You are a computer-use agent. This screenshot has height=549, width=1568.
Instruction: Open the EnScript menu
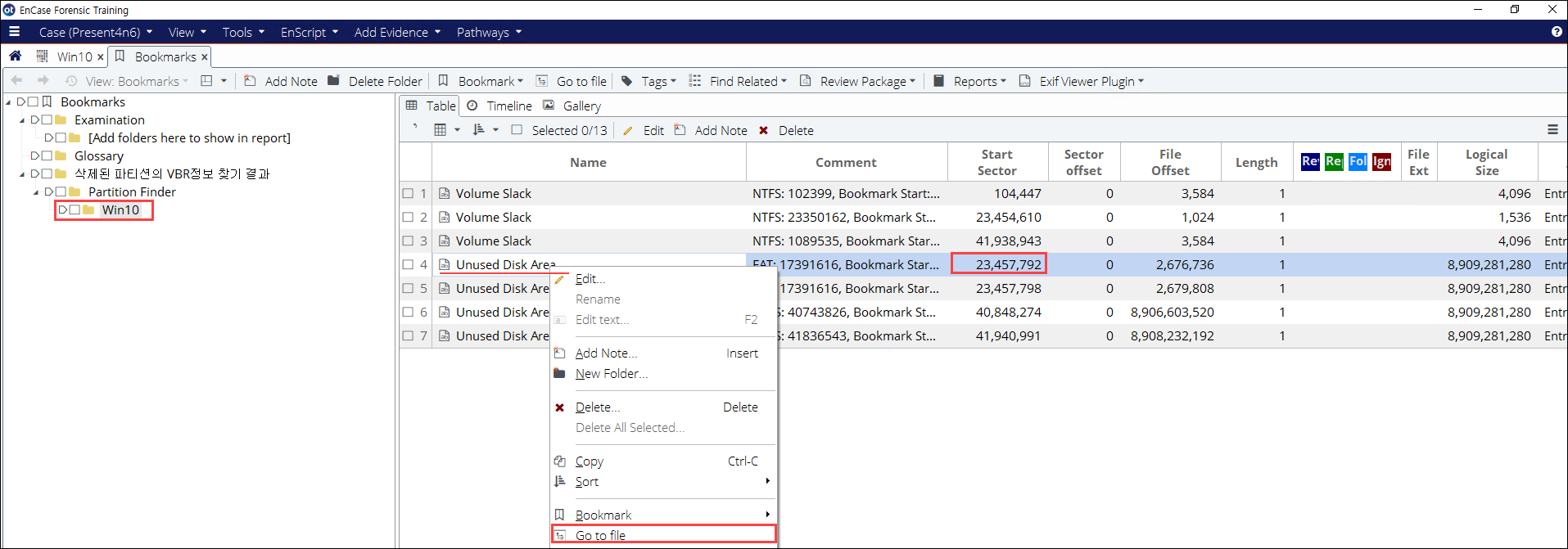[310, 32]
